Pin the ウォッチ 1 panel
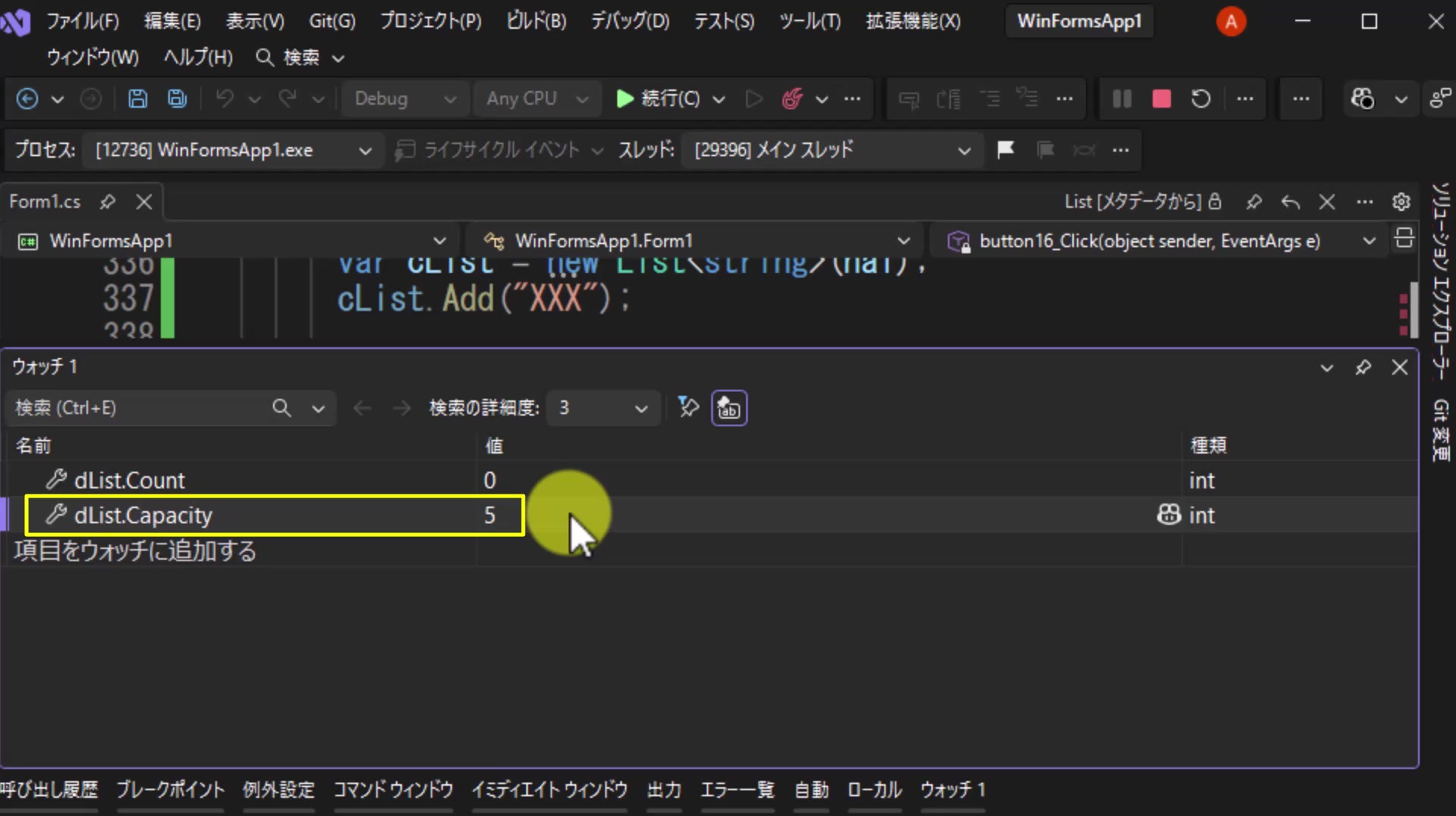 tap(1363, 368)
